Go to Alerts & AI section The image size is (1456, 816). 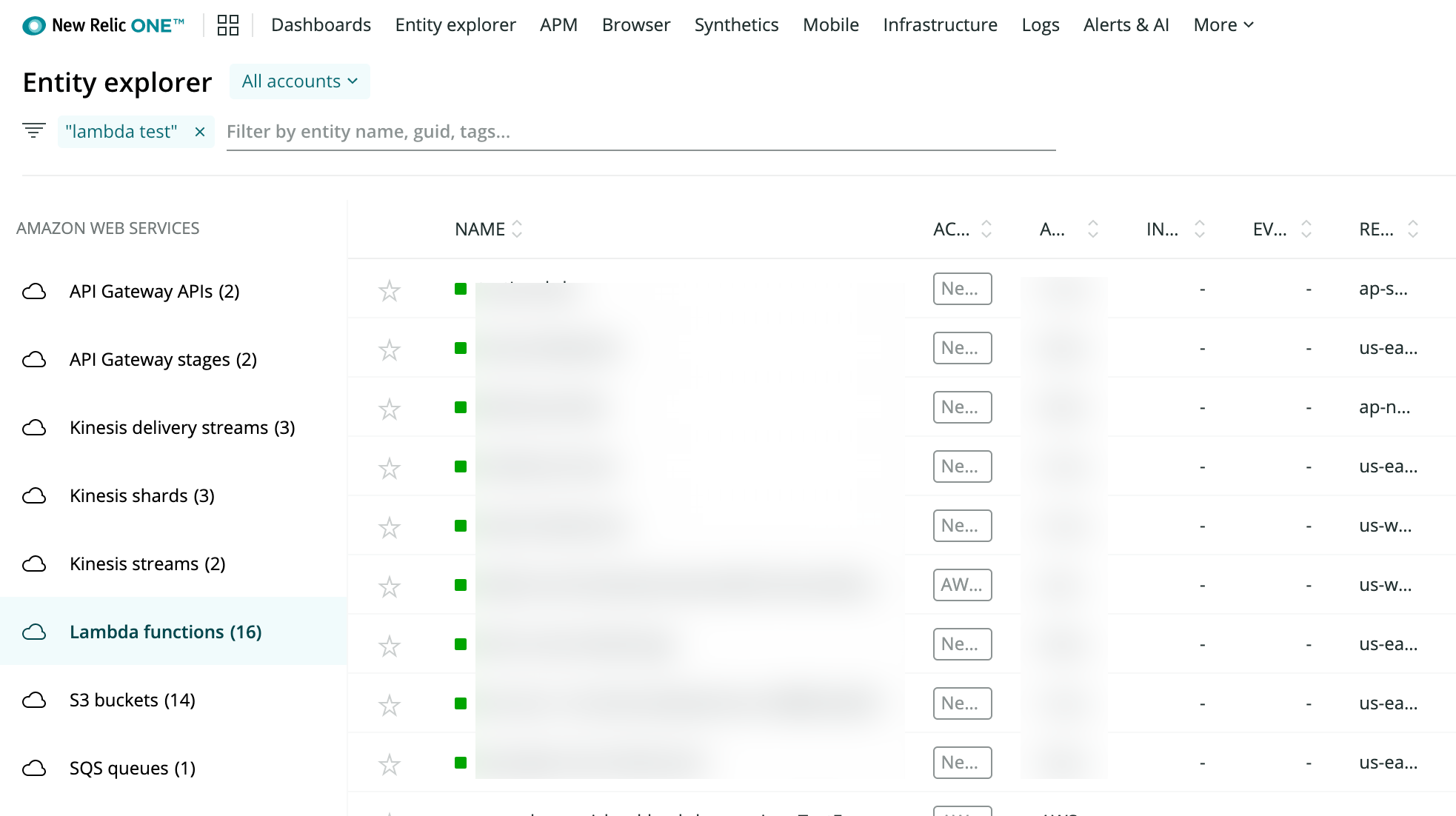pyautogui.click(x=1126, y=25)
